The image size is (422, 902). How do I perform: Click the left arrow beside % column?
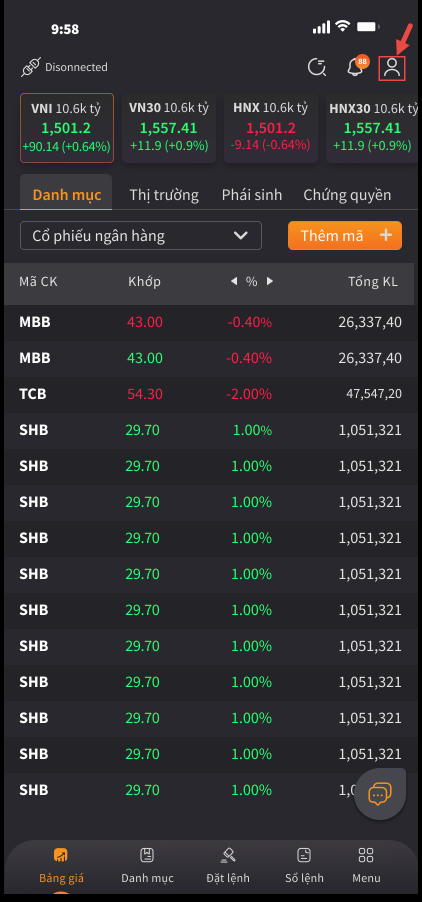(x=233, y=281)
